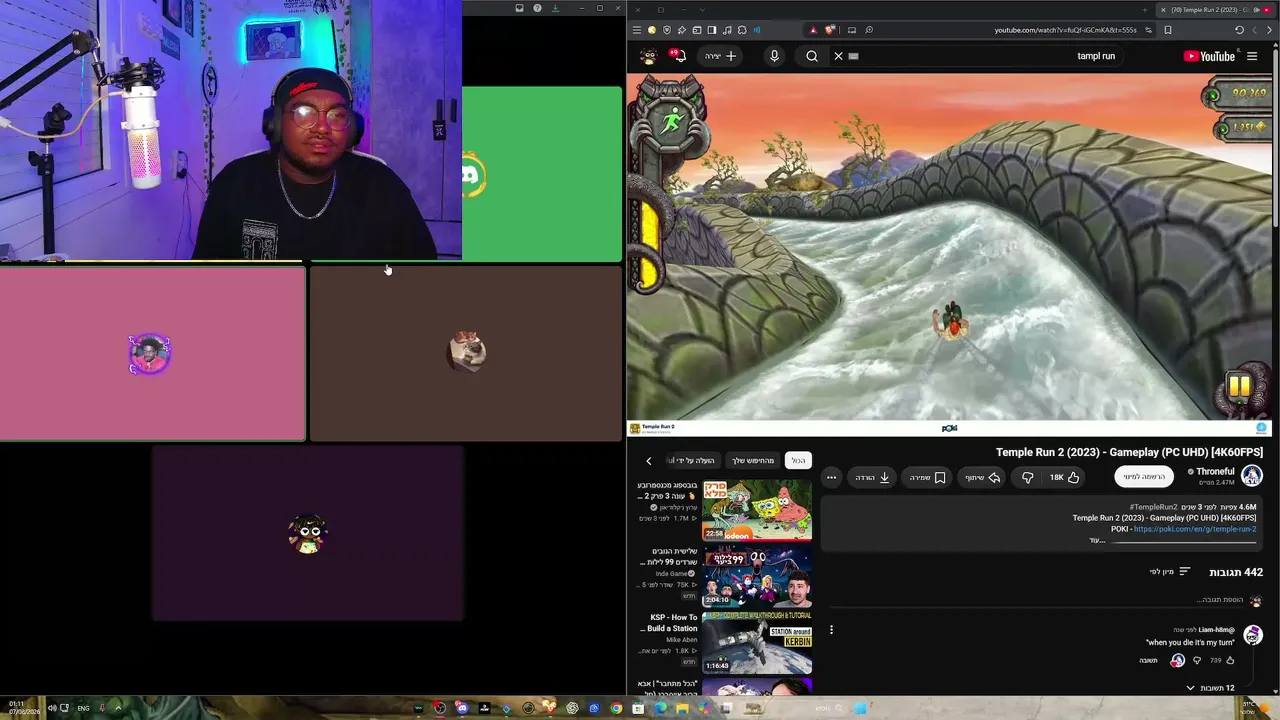Close the Temple Run 2 browser tab
Viewport: 1280px width, 720px height.
pos(1163,10)
